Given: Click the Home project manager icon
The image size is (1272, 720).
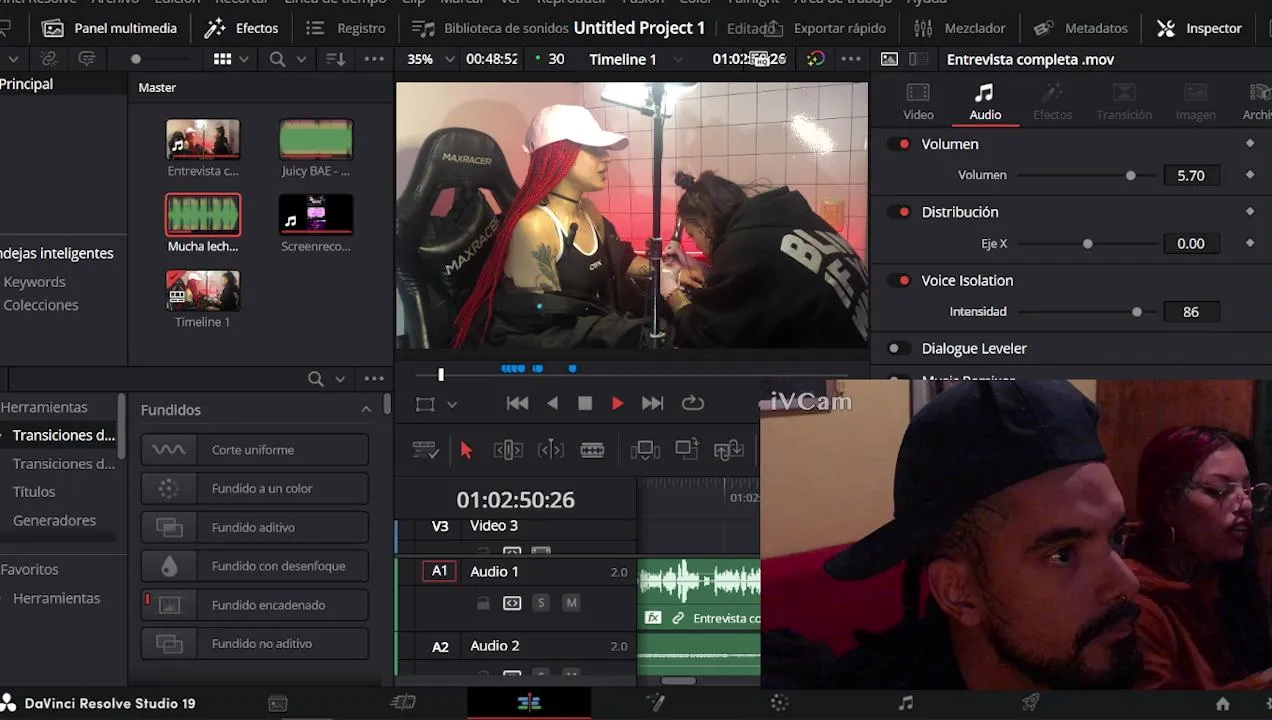Looking at the screenshot, I should coord(1222,703).
